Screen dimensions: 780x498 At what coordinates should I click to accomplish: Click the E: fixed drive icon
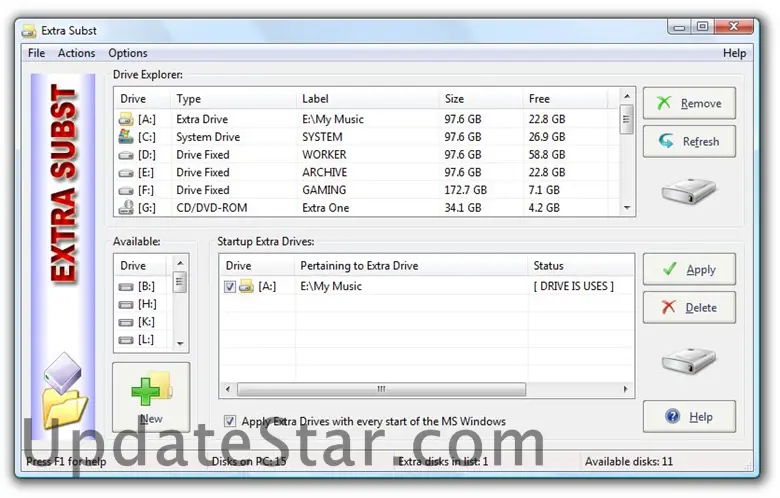coord(126,173)
